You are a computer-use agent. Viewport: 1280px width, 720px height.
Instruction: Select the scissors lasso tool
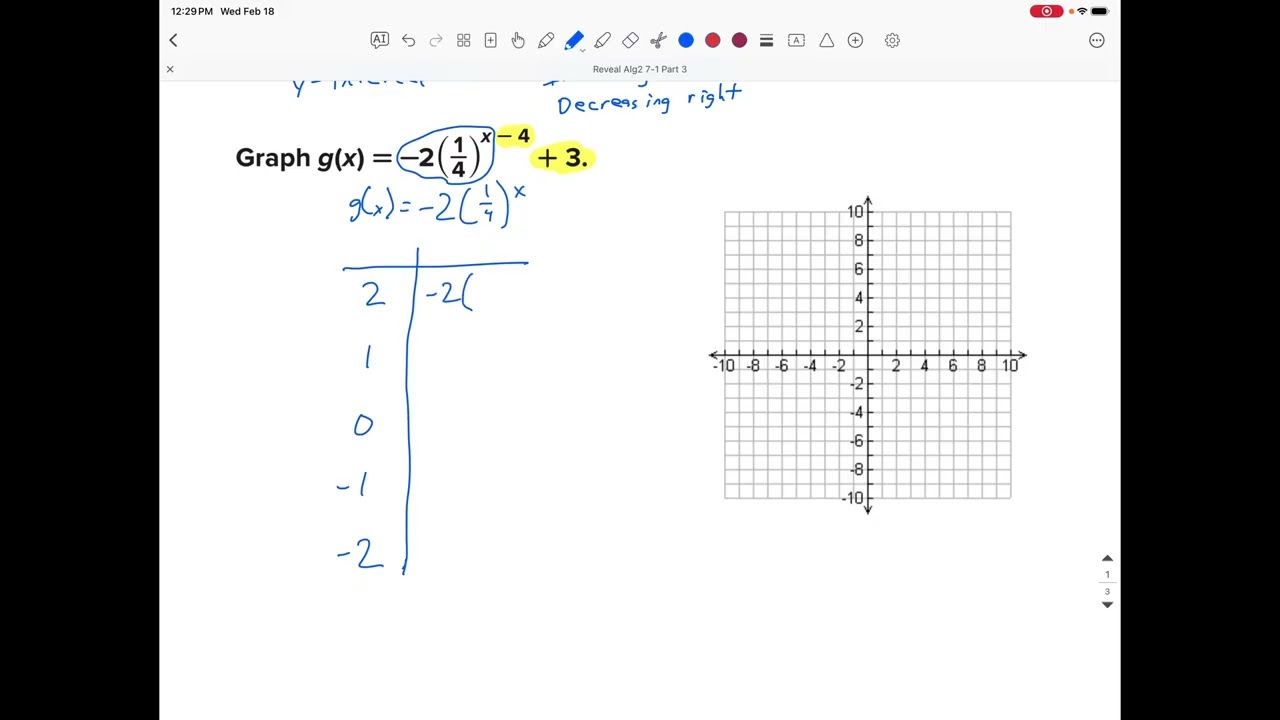[x=658, y=40]
